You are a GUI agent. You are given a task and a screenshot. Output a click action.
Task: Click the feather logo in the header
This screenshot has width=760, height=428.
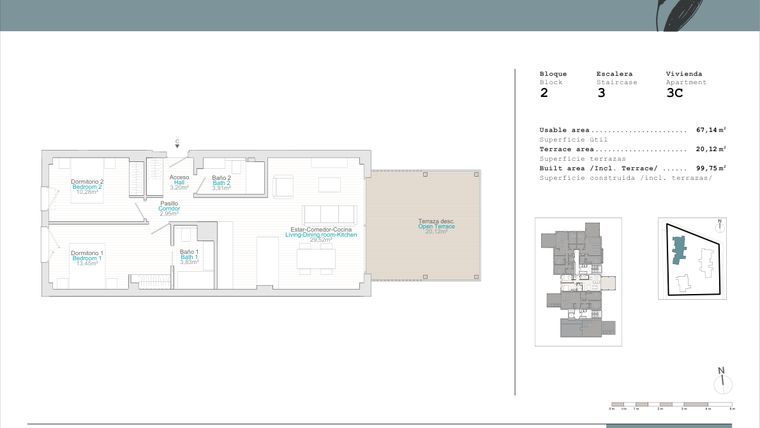(679, 16)
